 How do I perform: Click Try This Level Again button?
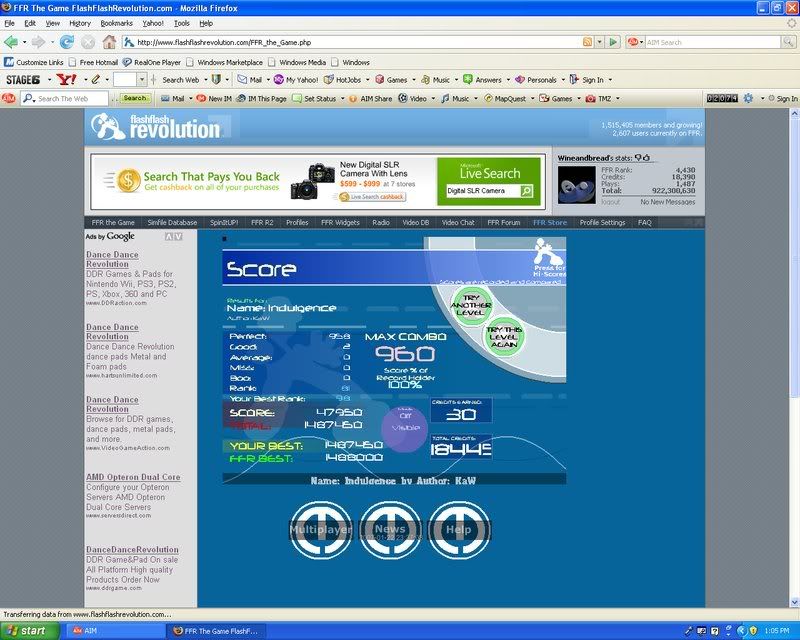pyautogui.click(x=506, y=335)
